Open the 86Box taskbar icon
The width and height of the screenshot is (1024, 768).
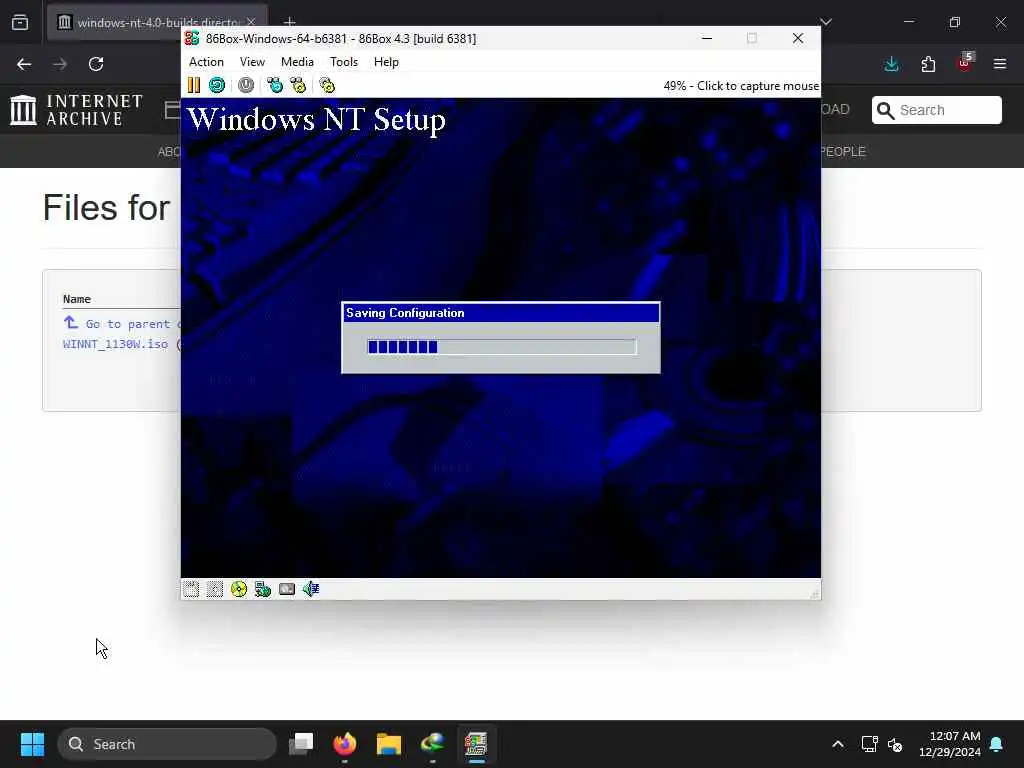point(476,744)
